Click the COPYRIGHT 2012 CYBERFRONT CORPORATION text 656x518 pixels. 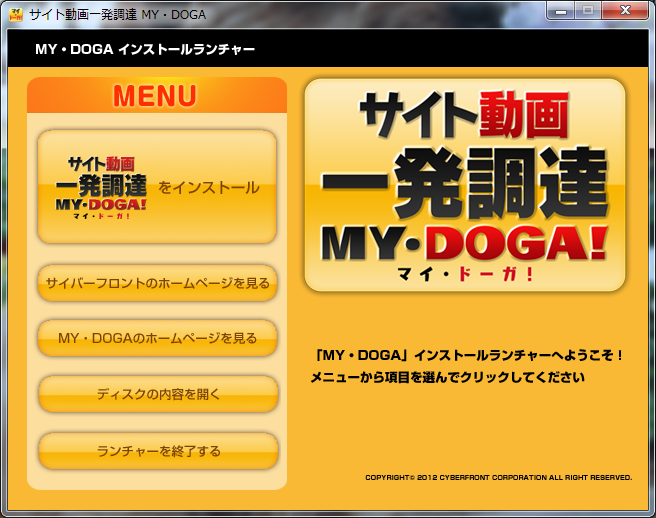tap(498, 477)
